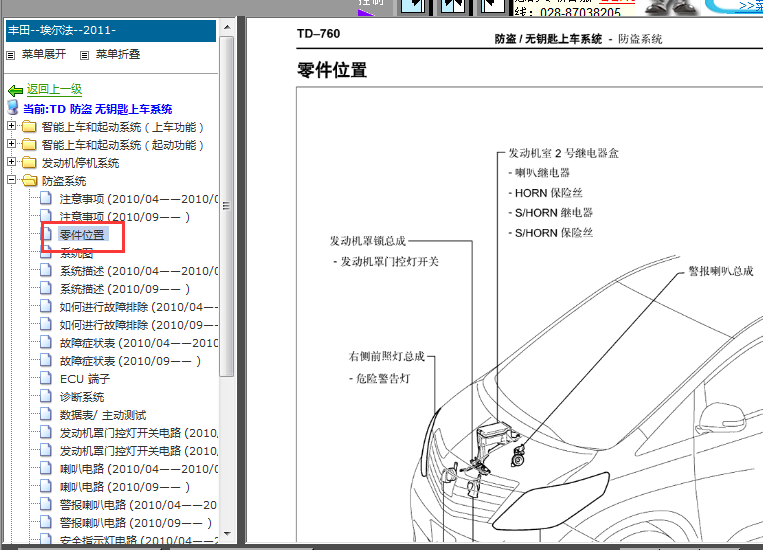Select the 丰田--埃尔法--2011- header entry

[x=111, y=31]
